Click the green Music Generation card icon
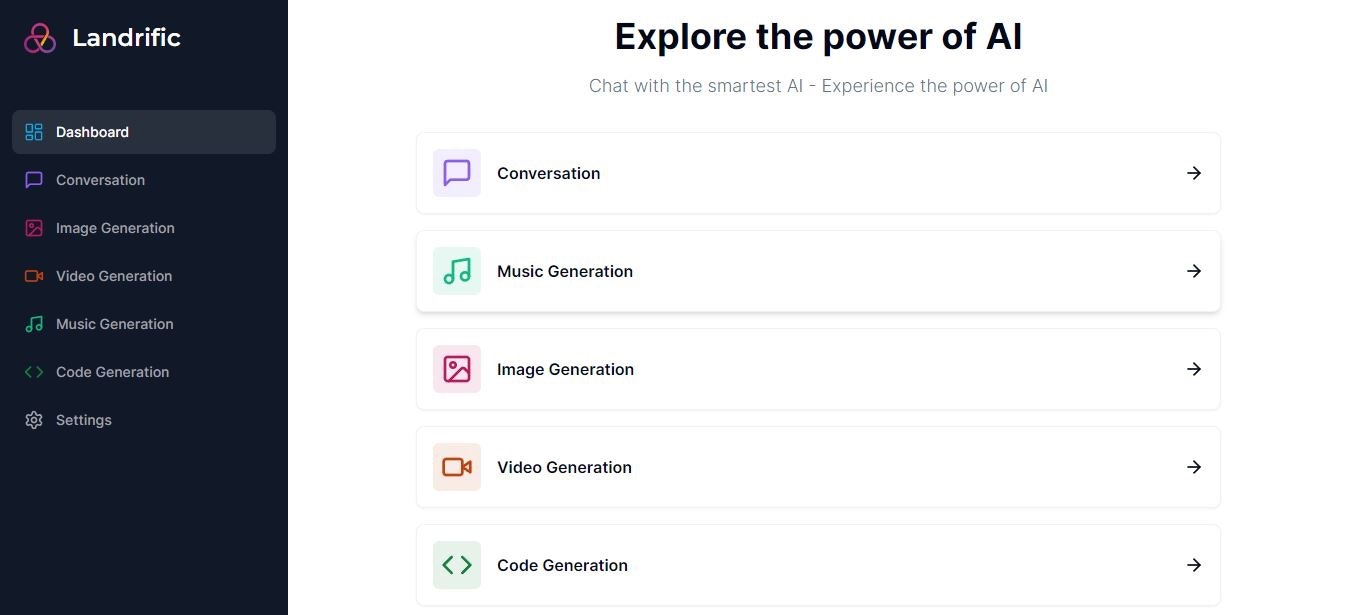The image size is (1345, 615). tap(457, 271)
